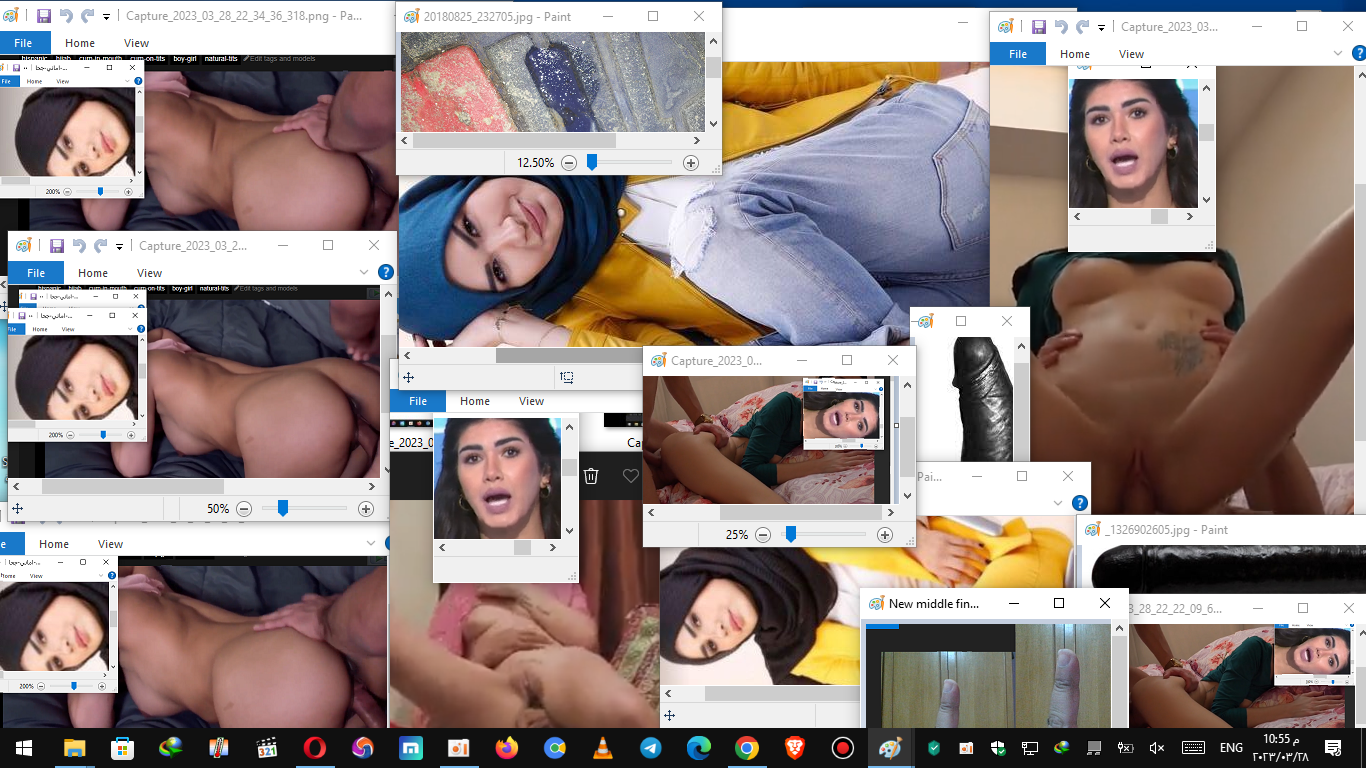Toggle the favorite heart icon in the photo viewer

(630, 476)
